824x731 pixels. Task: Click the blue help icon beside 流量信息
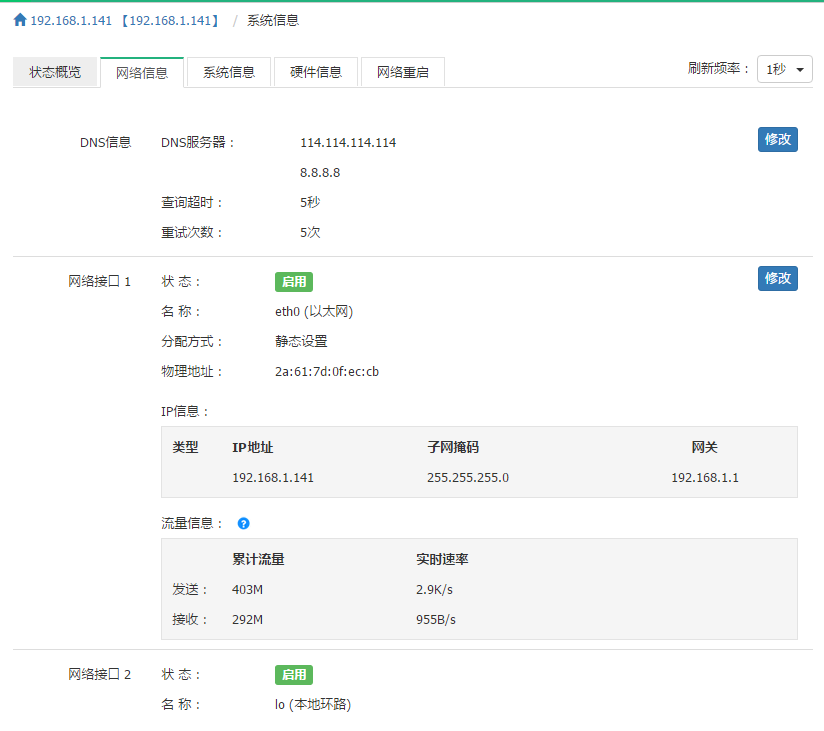pyautogui.click(x=244, y=523)
